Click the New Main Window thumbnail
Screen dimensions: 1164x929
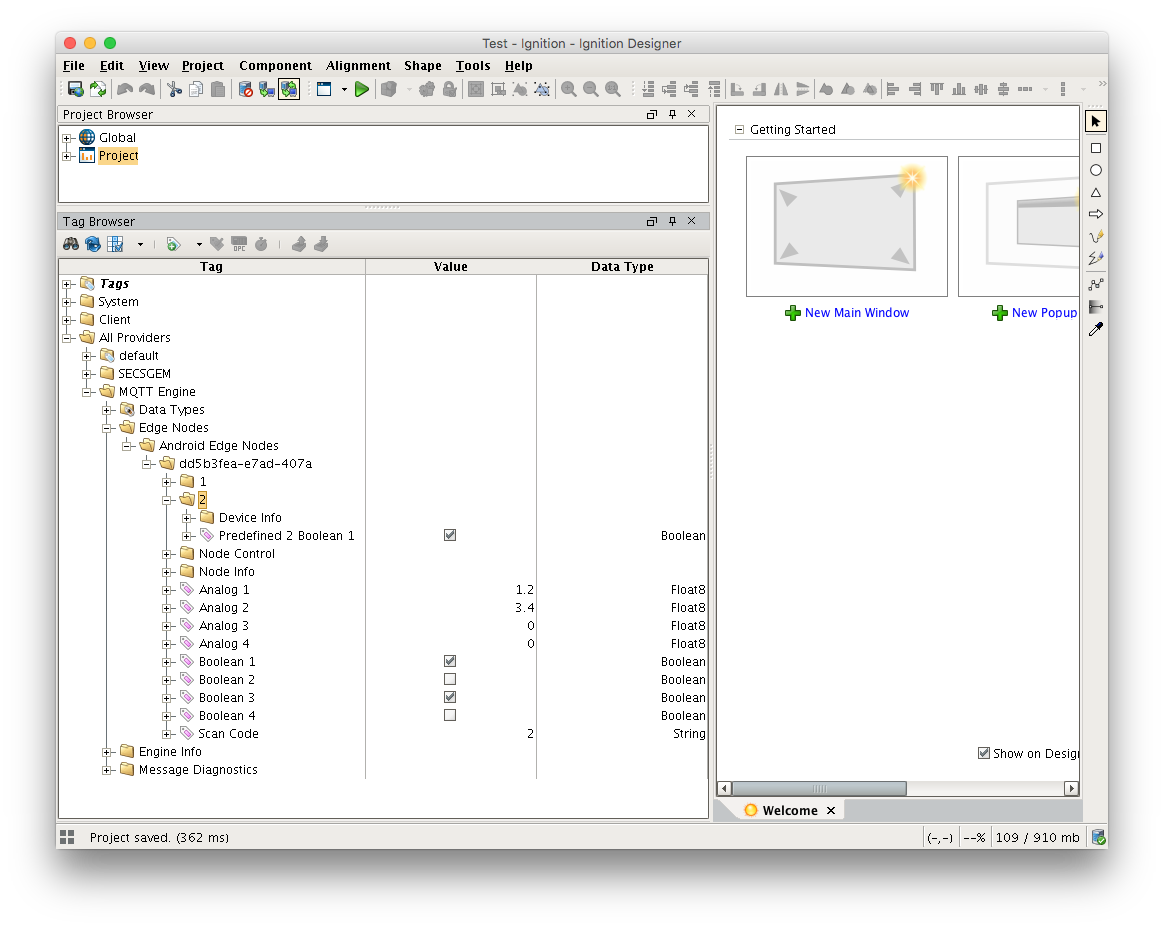point(846,226)
